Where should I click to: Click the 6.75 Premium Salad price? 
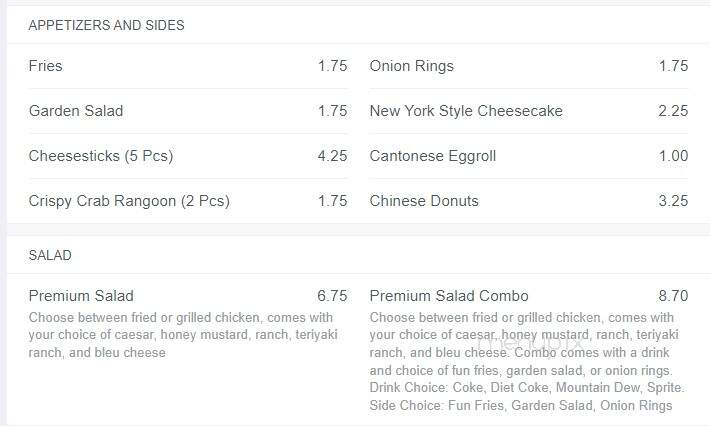click(332, 296)
